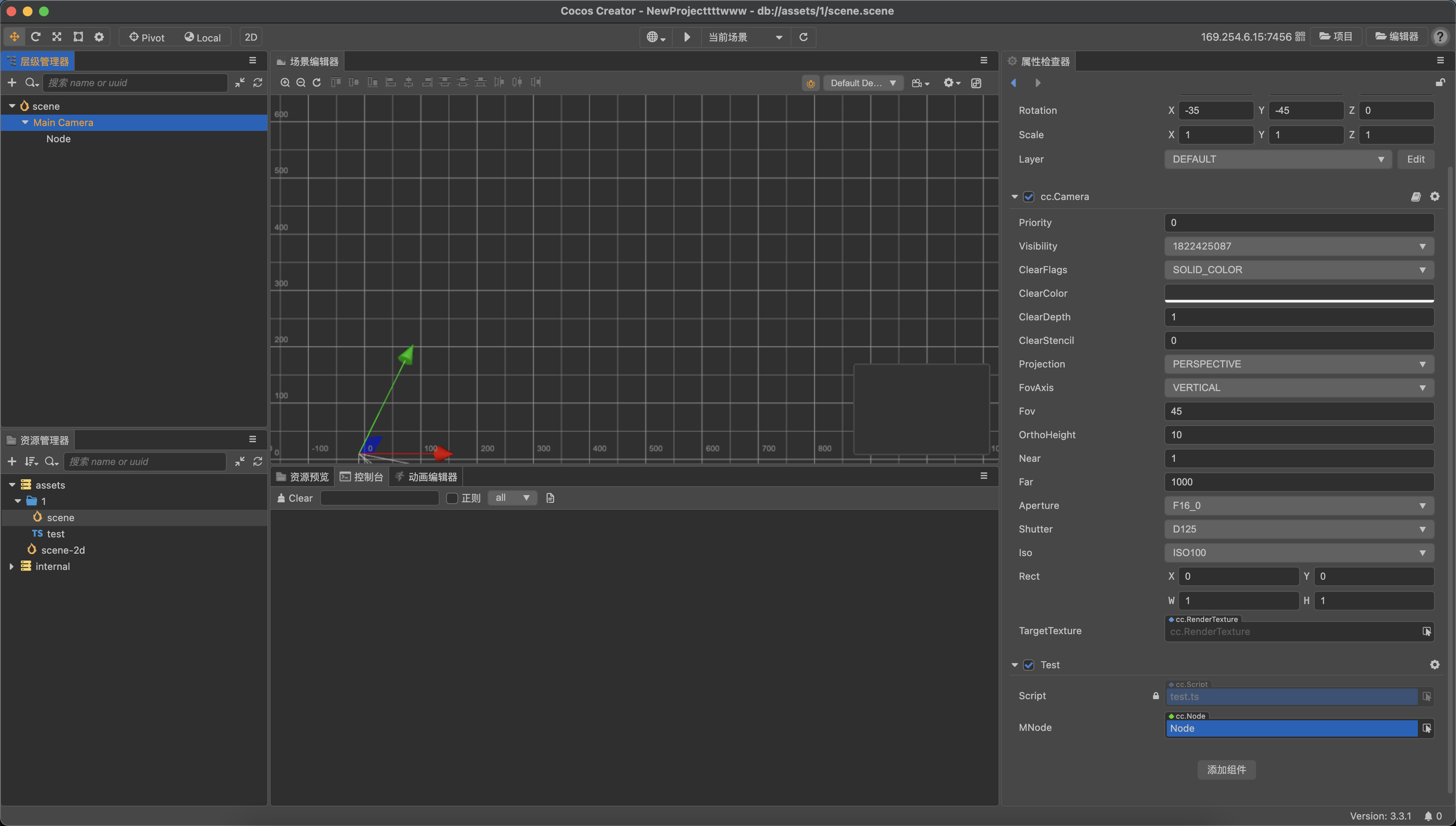The width and height of the screenshot is (1456, 826).
Task: Open the Projection dropdown
Action: [x=1298, y=364]
